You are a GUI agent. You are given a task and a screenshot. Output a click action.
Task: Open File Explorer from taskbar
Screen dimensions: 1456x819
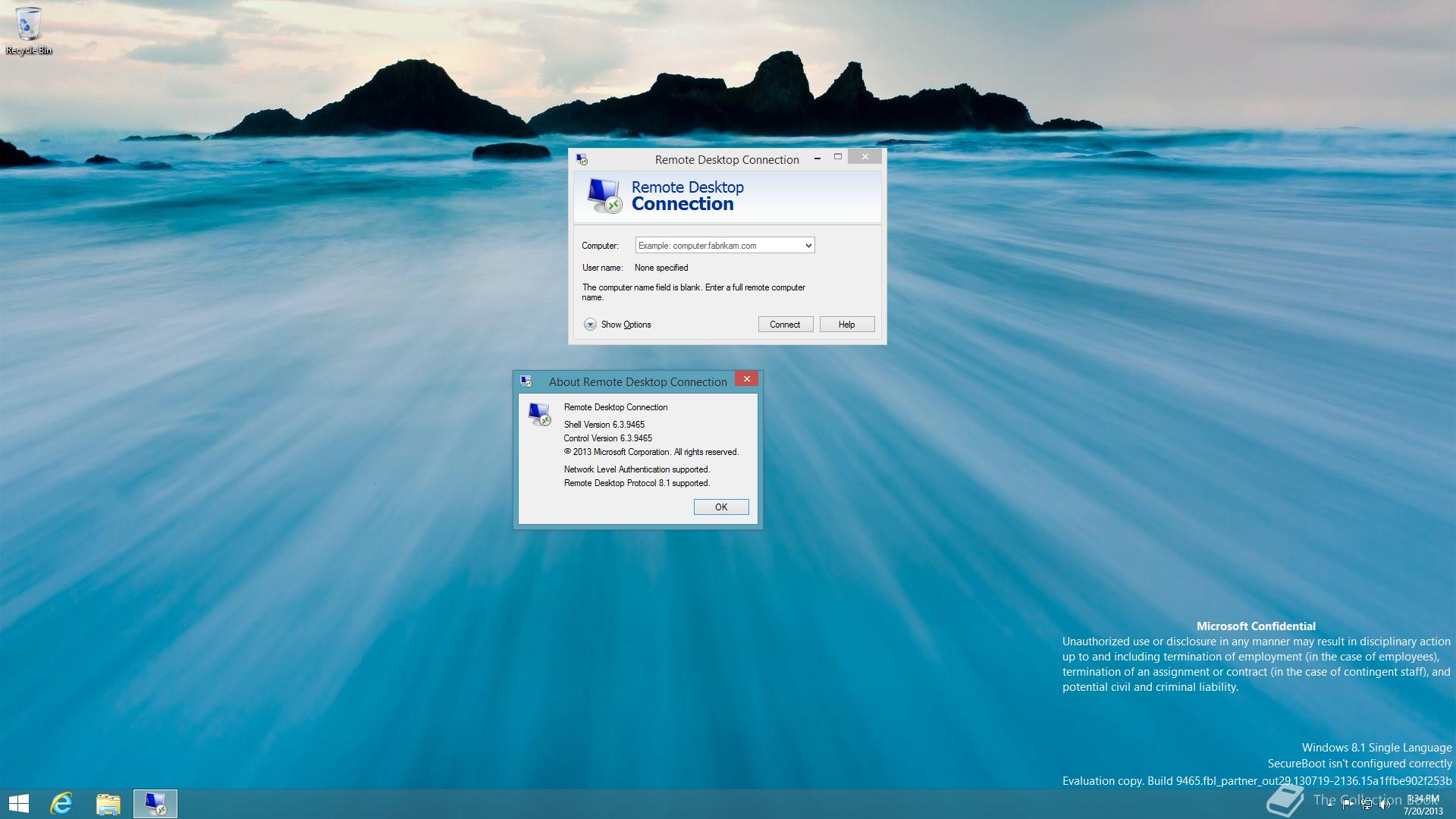(x=108, y=804)
